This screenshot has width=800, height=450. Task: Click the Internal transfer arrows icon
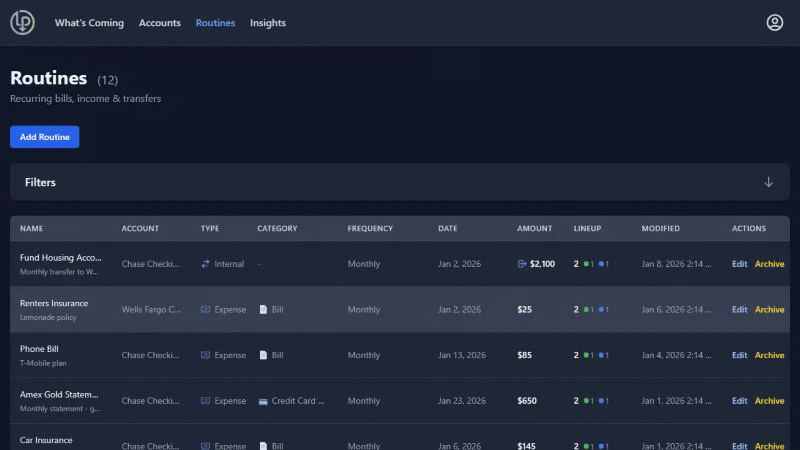point(206,264)
